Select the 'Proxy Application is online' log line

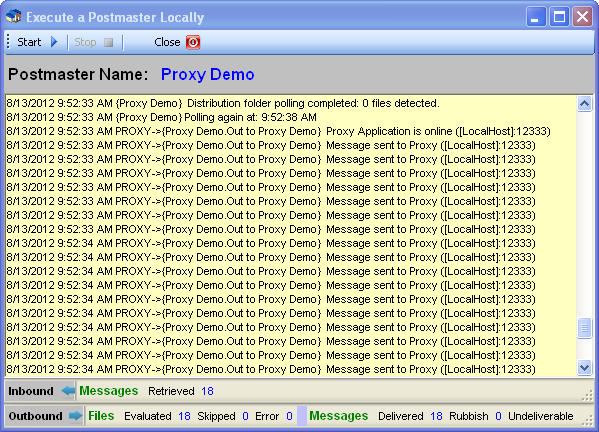pyautogui.click(x=278, y=131)
